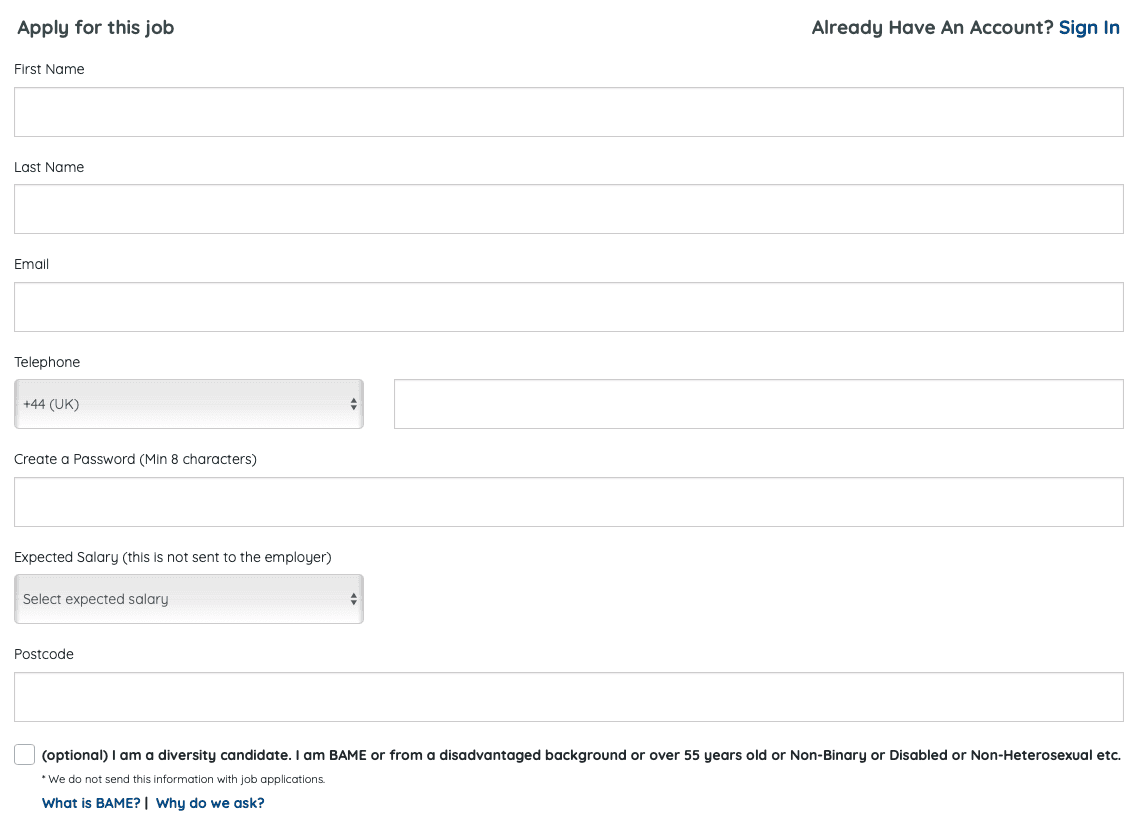Screen dimensions: 1138x819
Task: Click the 'I am a diversity candidate' statement text
Action: point(581,755)
